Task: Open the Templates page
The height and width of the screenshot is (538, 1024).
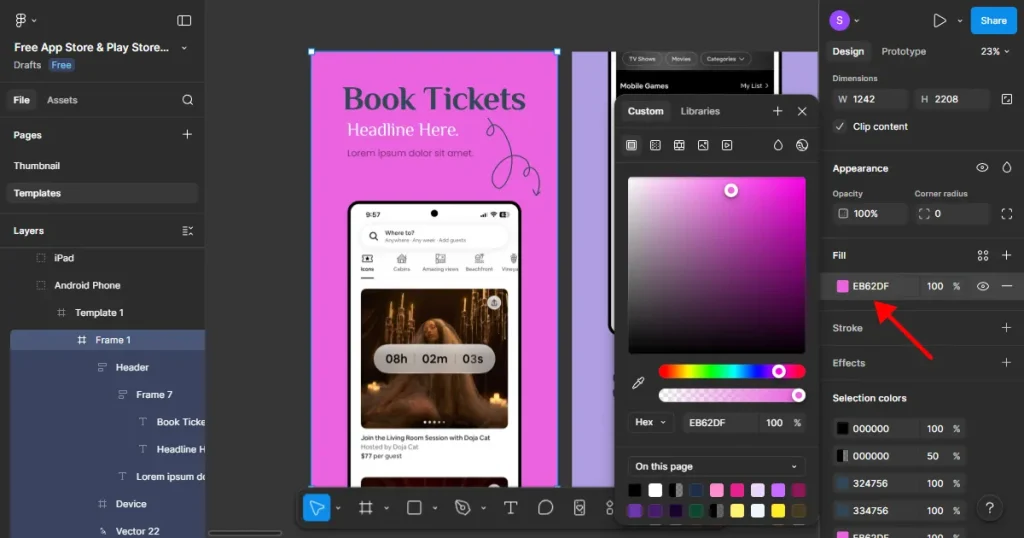Action: 103,193
